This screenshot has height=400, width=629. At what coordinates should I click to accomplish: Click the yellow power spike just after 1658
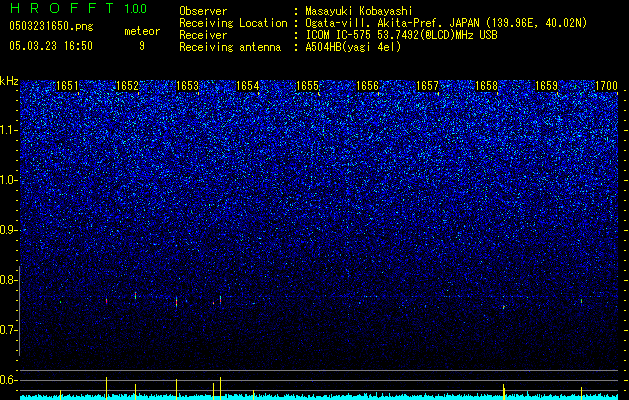(x=503, y=392)
